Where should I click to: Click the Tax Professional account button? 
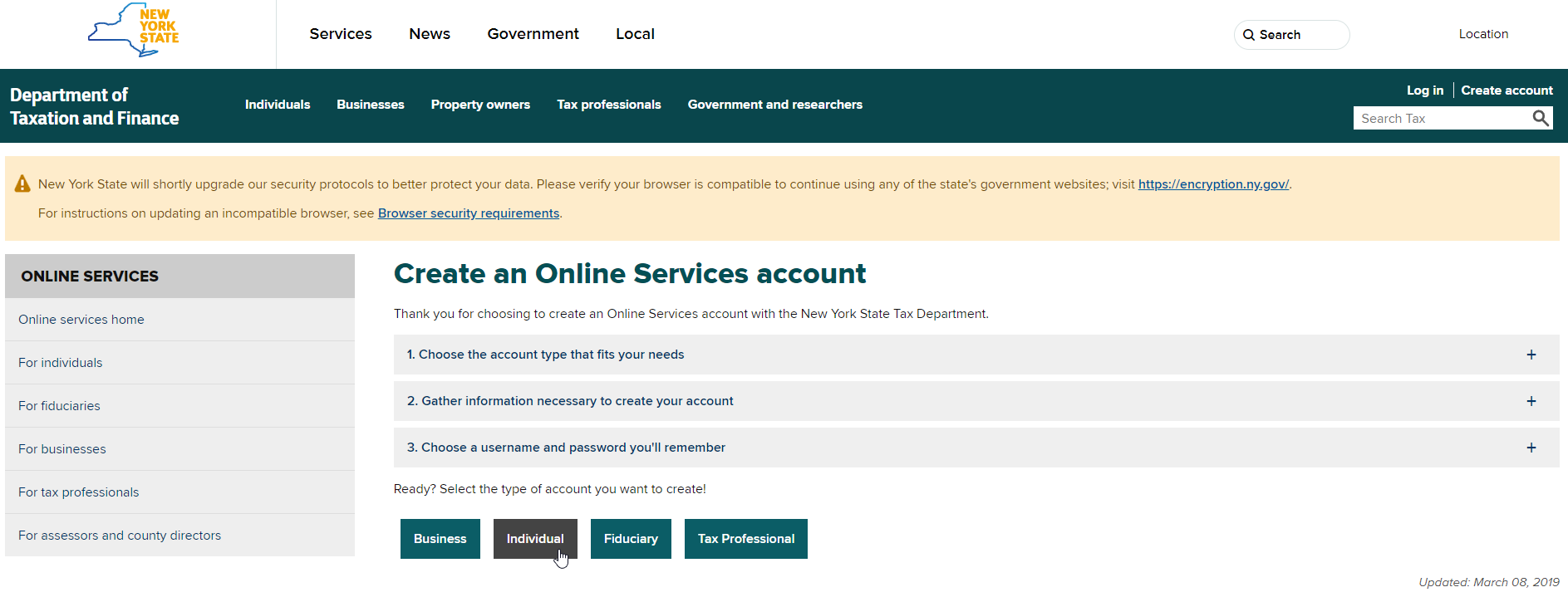[x=746, y=539]
